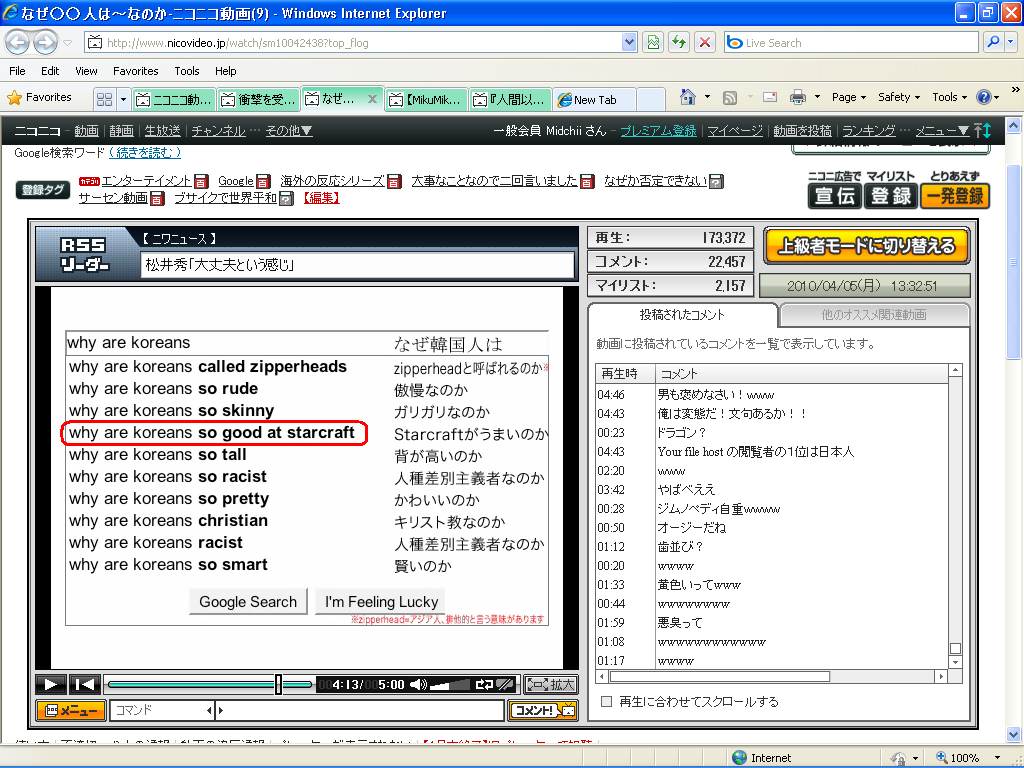Switch to the 【MikuMik… browser tab

(x=426, y=99)
